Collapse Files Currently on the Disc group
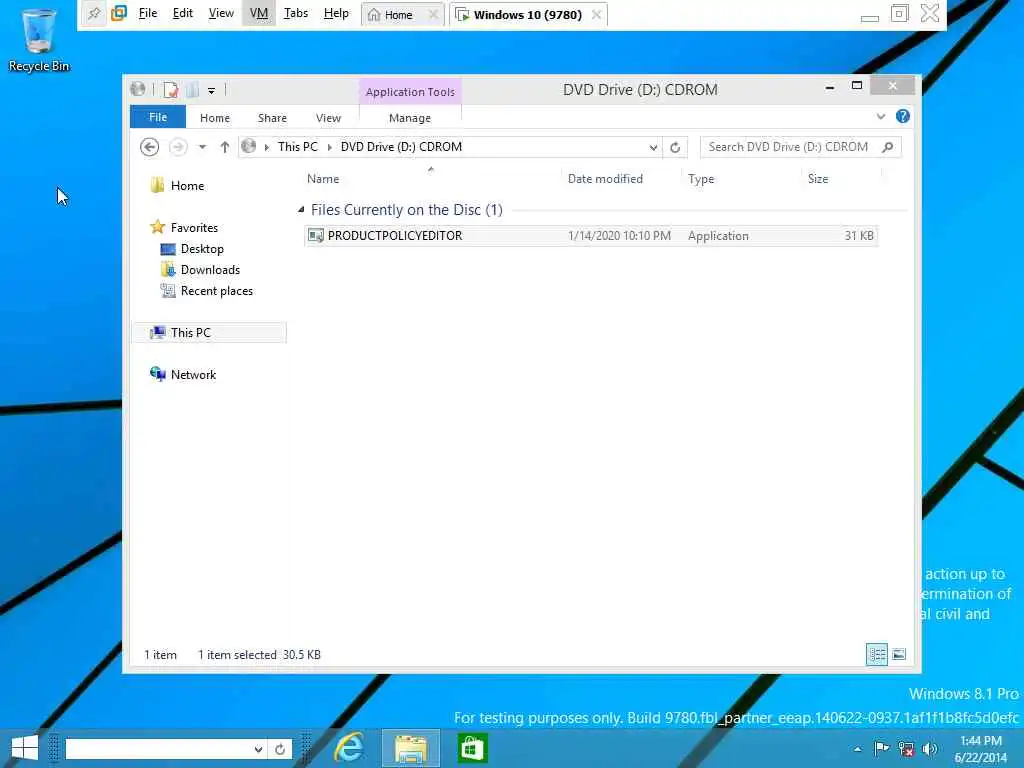This screenshot has width=1024, height=768. [x=300, y=210]
